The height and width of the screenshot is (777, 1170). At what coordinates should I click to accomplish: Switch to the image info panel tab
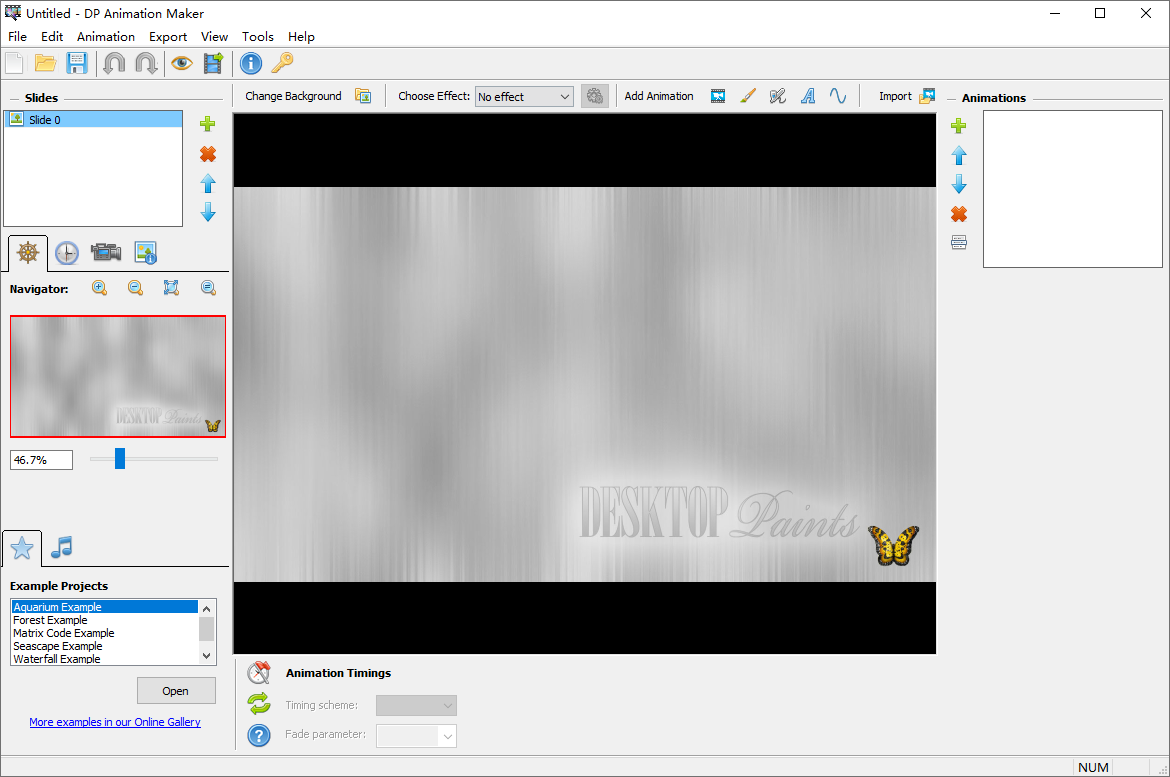(x=145, y=253)
